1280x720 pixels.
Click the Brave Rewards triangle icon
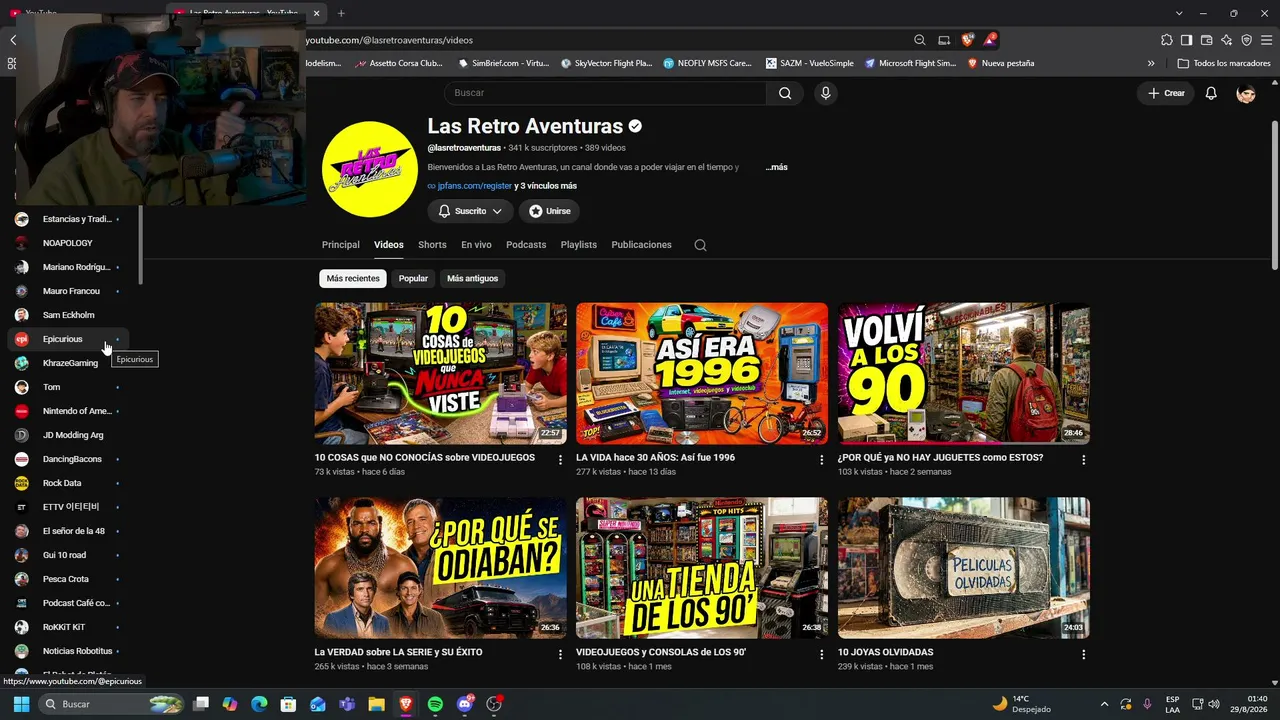(x=989, y=40)
